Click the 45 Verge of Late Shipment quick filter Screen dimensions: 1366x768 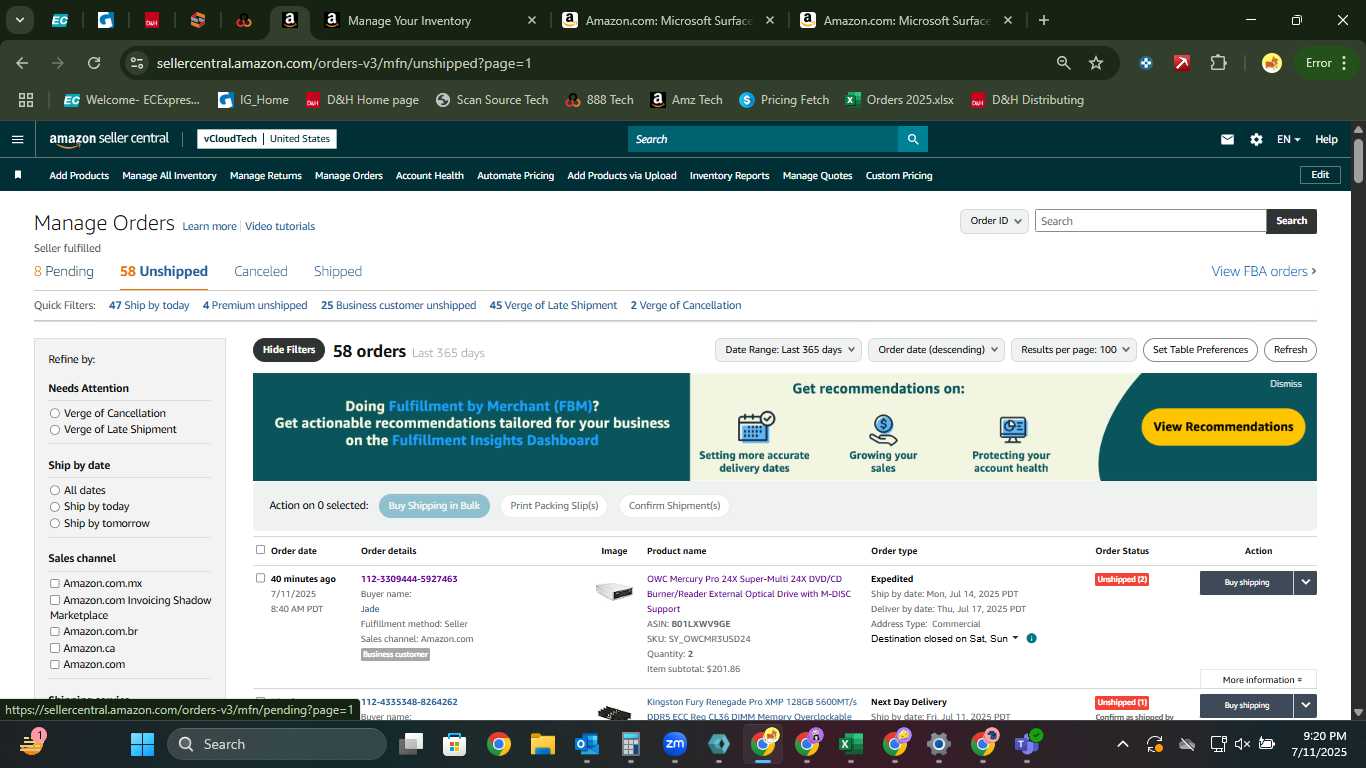point(553,305)
